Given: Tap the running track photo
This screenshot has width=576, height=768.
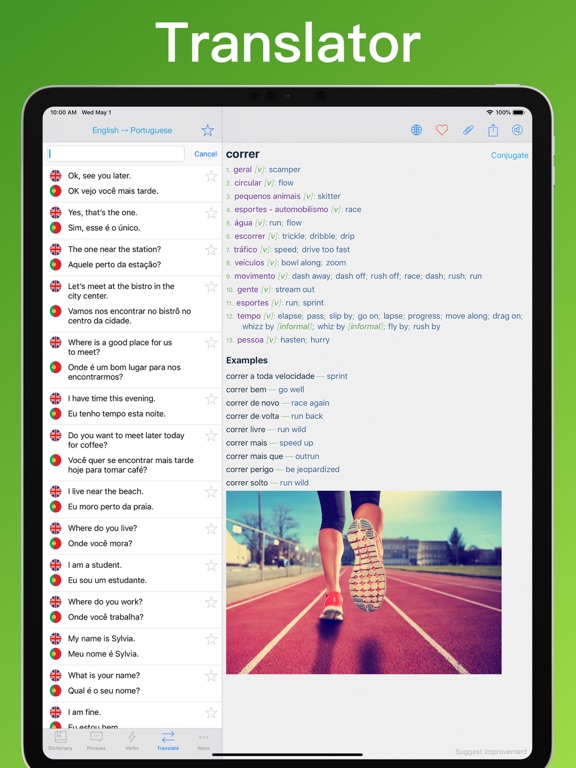Looking at the screenshot, I should [363, 582].
